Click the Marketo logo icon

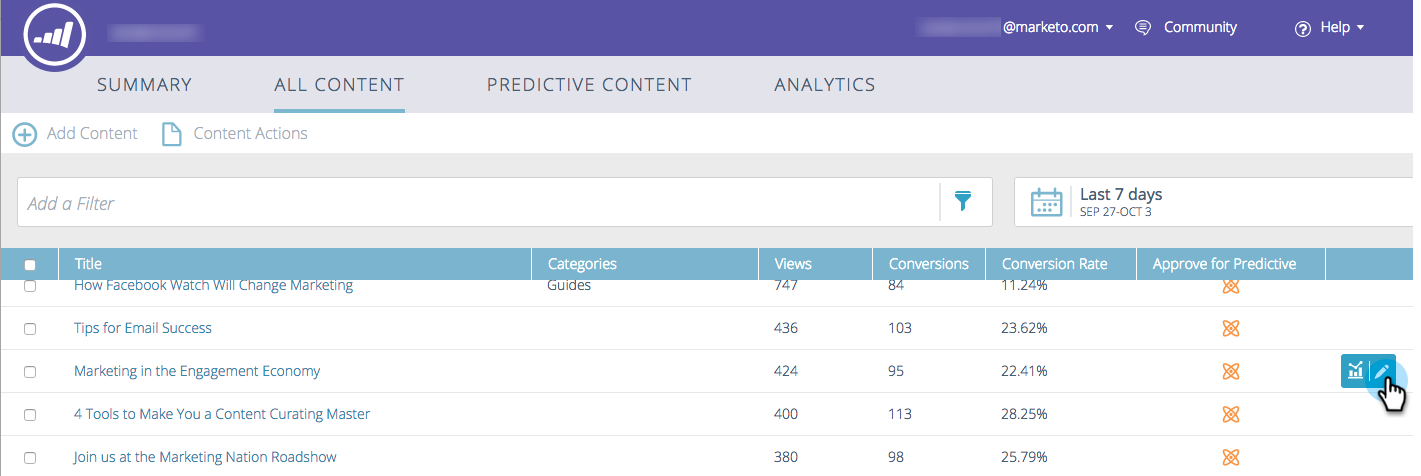(x=55, y=36)
